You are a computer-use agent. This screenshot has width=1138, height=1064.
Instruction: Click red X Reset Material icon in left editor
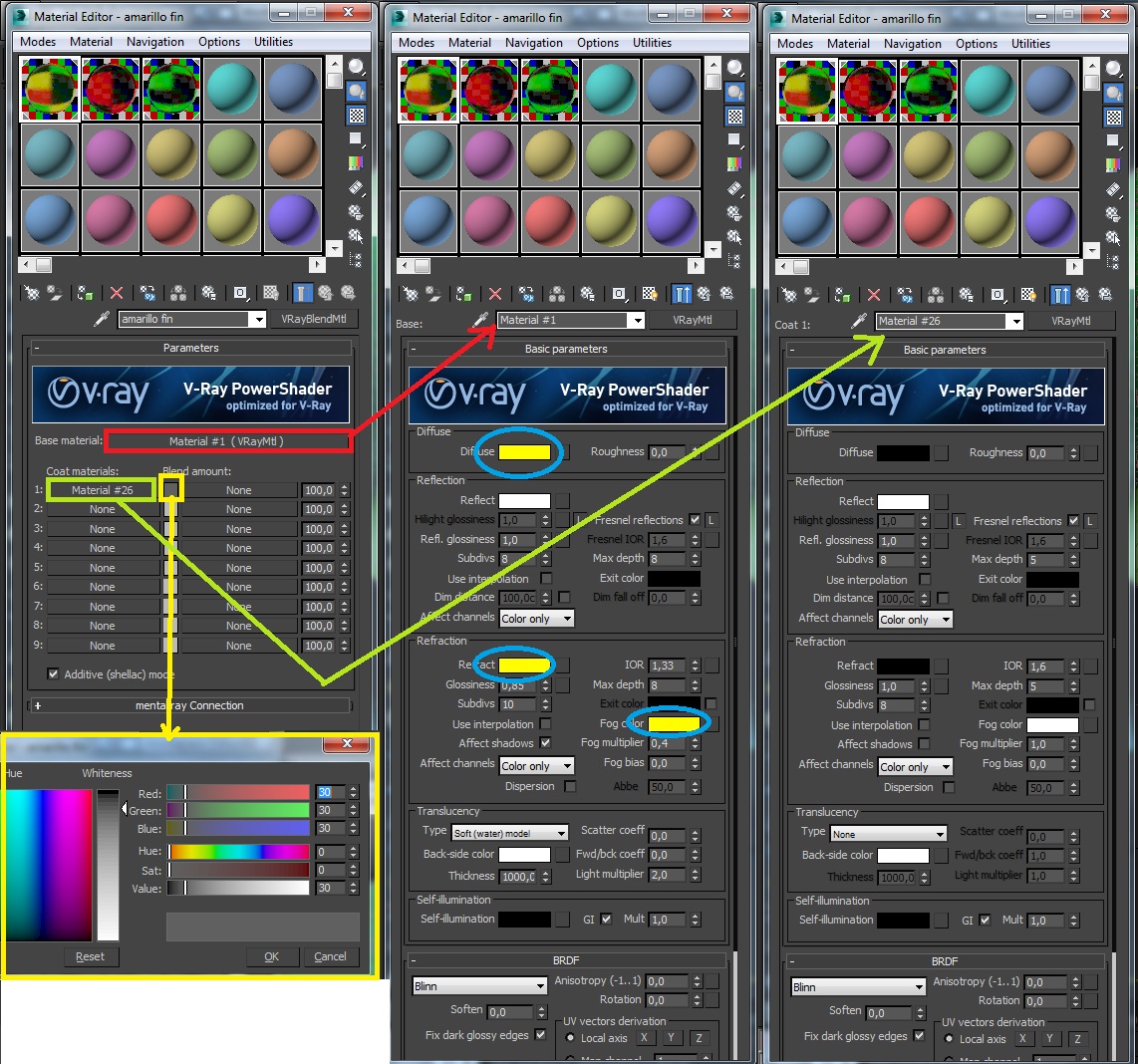pyautogui.click(x=117, y=293)
